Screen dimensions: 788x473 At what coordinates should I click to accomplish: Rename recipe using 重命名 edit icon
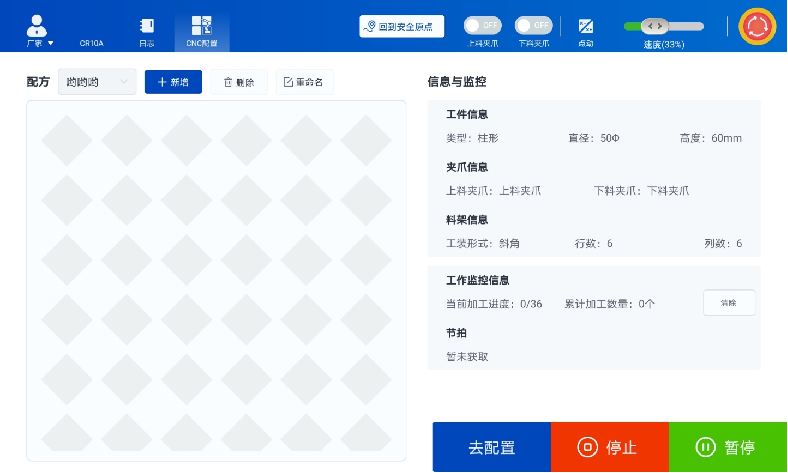pyautogui.click(x=304, y=82)
